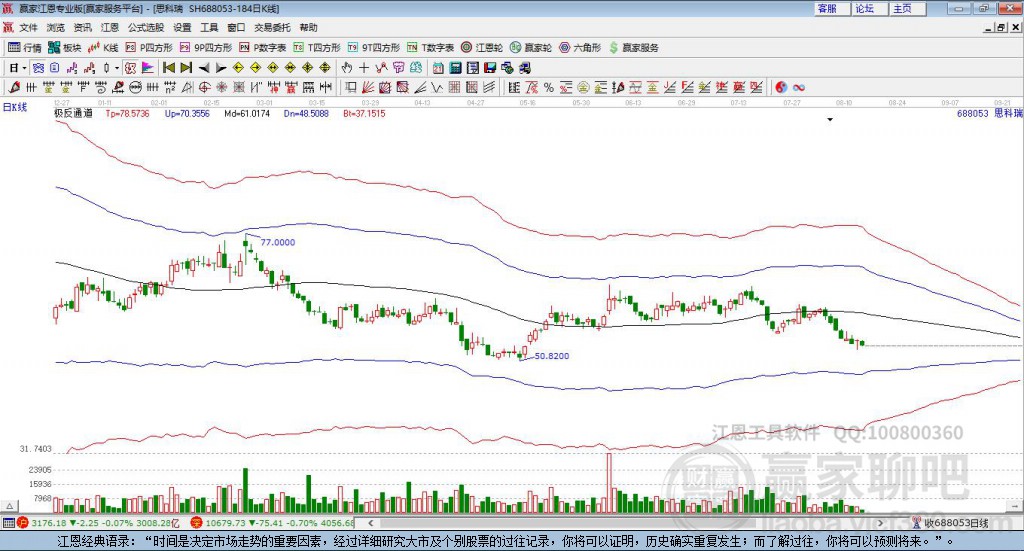This screenshot has height=551, width=1024.
Task: Toggle the colorful flag indicator button
Action: pos(148,67)
